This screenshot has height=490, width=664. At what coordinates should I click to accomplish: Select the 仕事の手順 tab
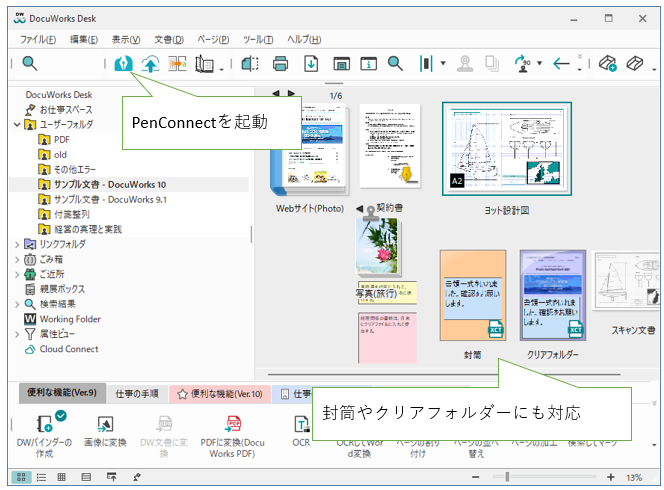coord(136,393)
